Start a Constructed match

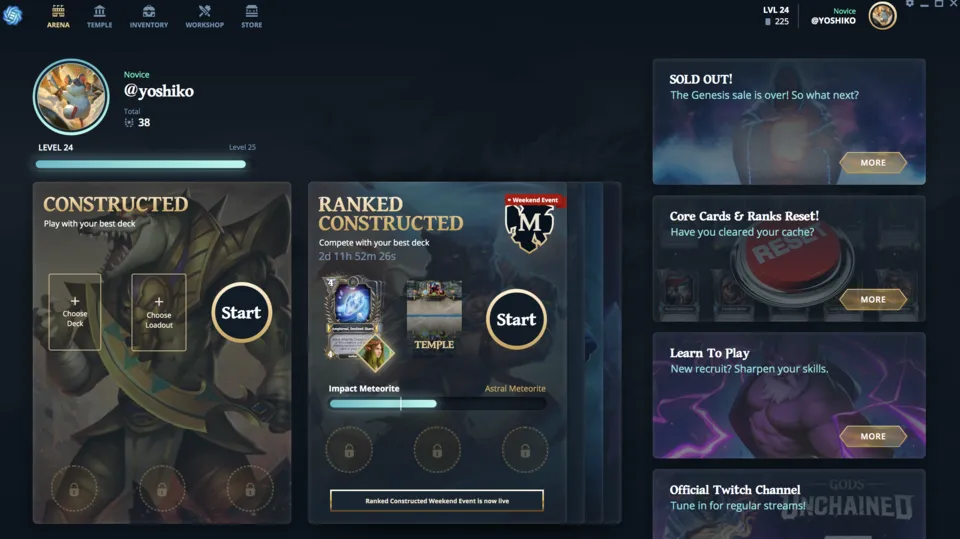(x=241, y=312)
